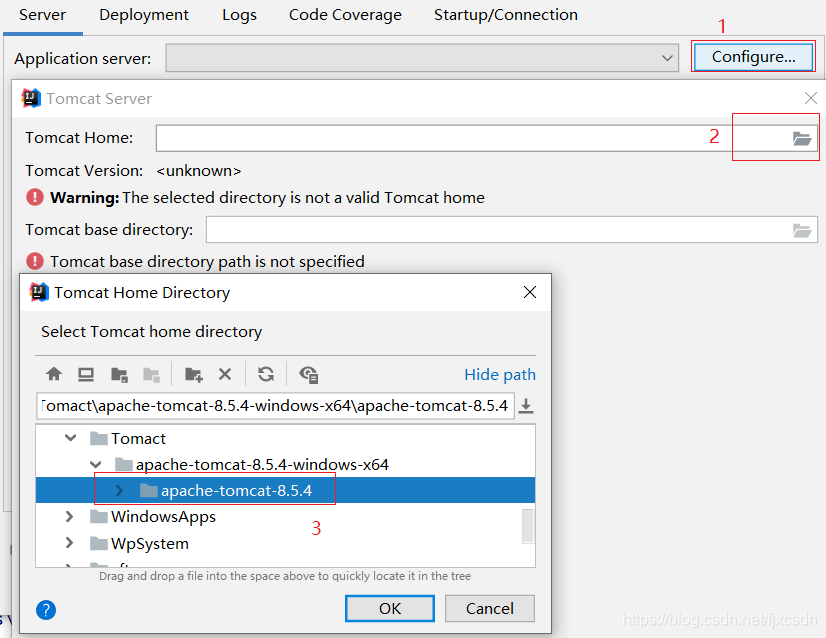Close the Tomcat Server dialog
The width and height of the screenshot is (826, 638).
click(x=811, y=98)
